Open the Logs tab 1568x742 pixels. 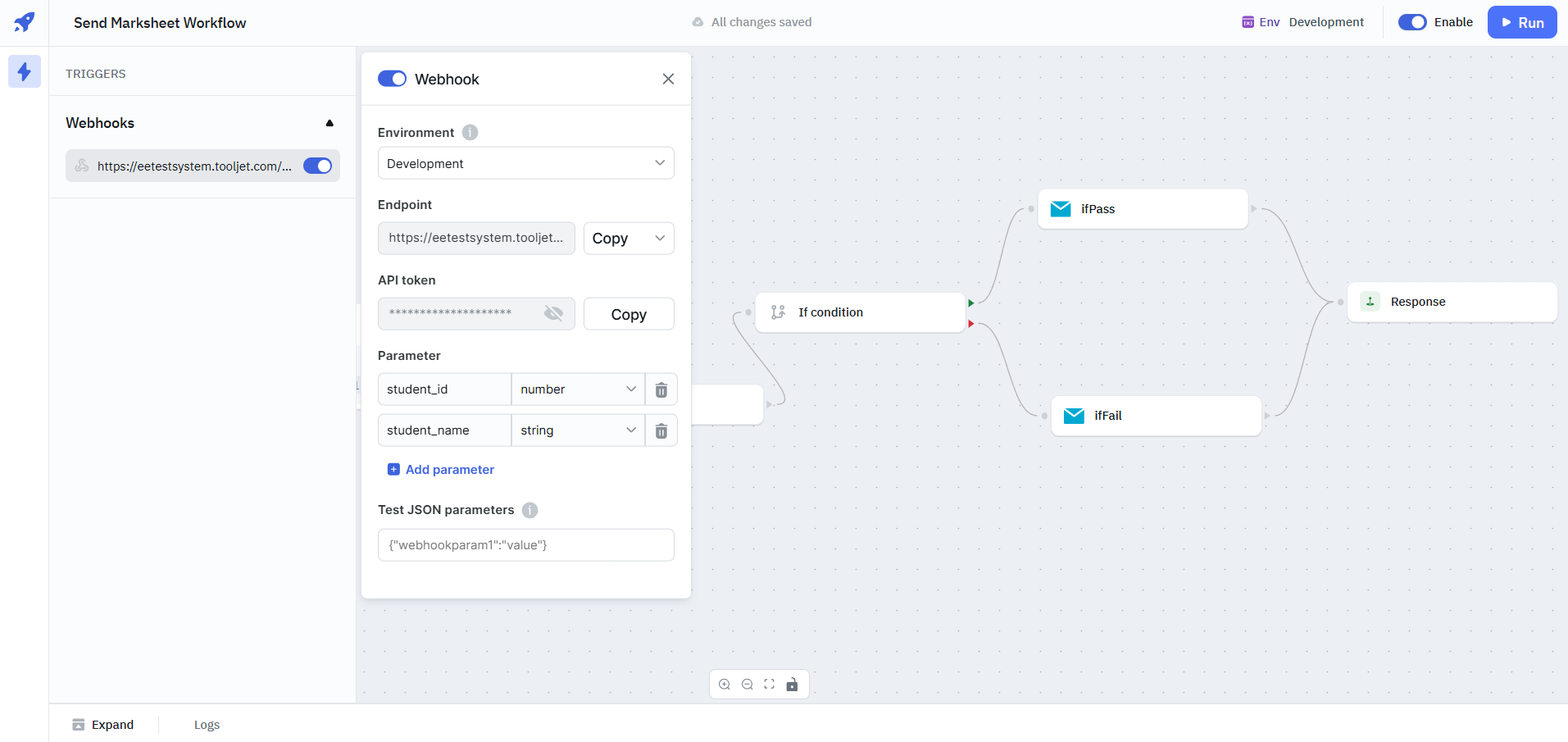tap(207, 725)
